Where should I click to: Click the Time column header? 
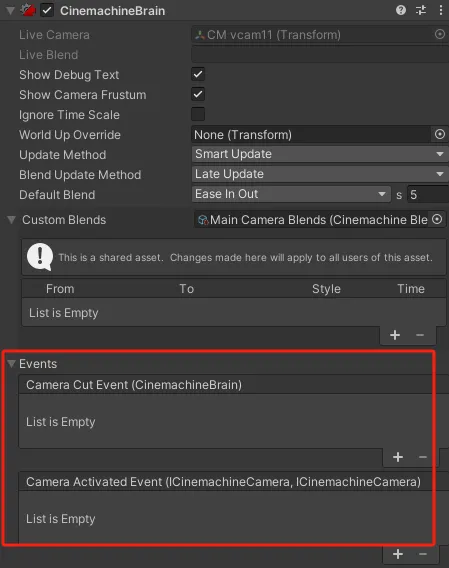(x=411, y=289)
